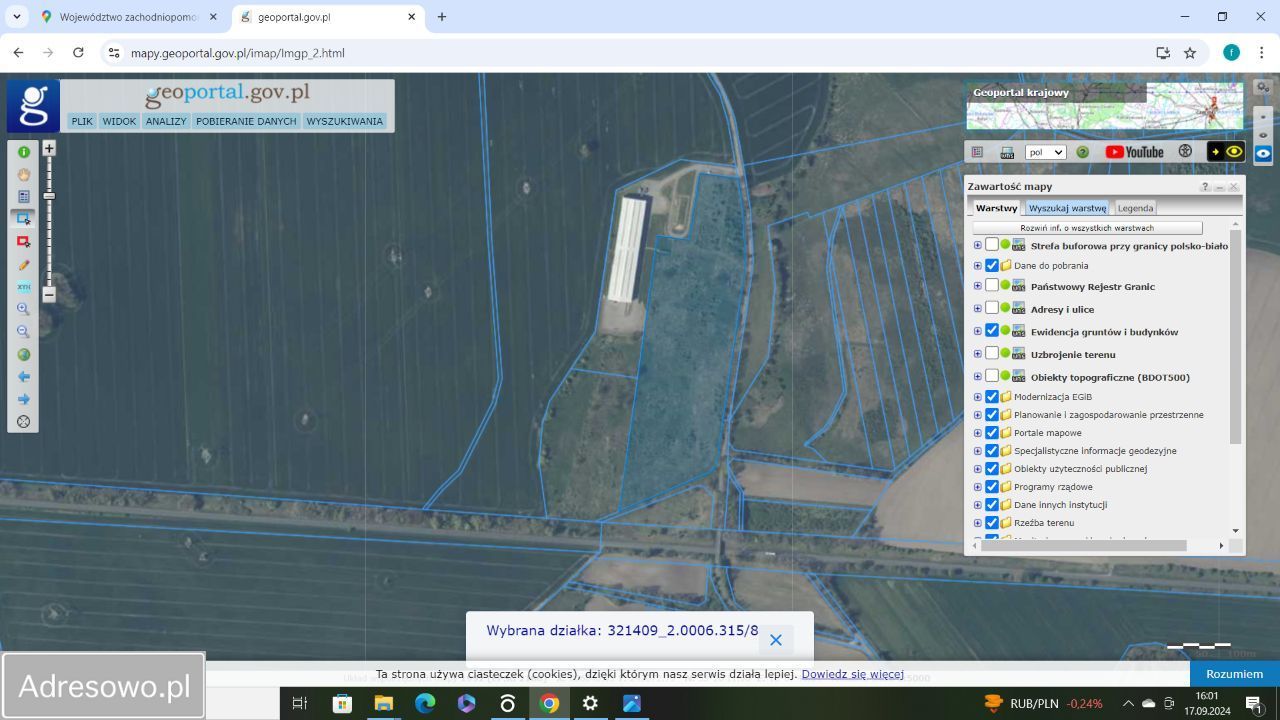Enable Strefa buforowa layer checkbox
Screen dimensions: 1280x720
(992, 245)
